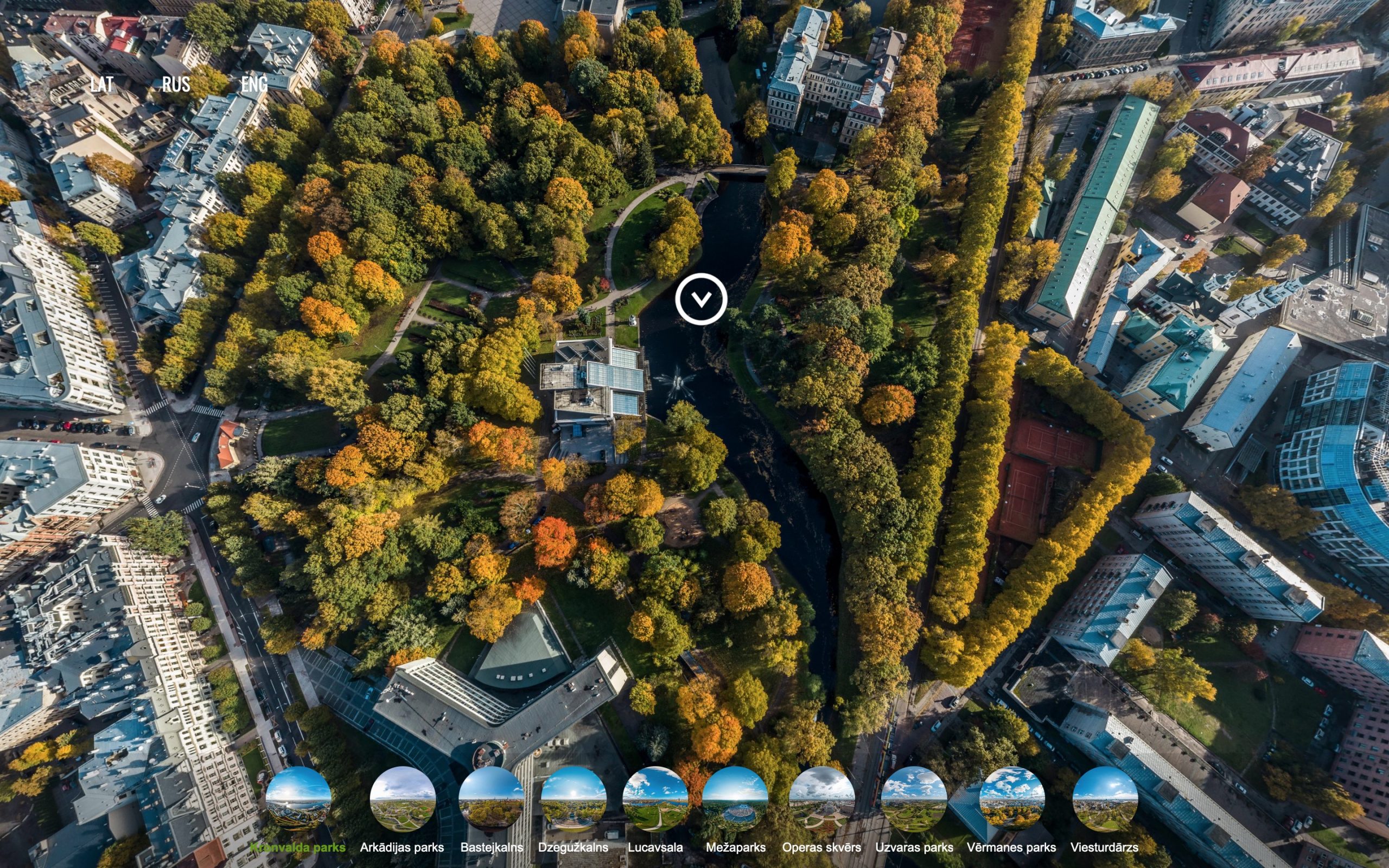The height and width of the screenshot is (868, 1389).
Task: Open the Operas skvērs panorama thumbnail
Action: 822,799
